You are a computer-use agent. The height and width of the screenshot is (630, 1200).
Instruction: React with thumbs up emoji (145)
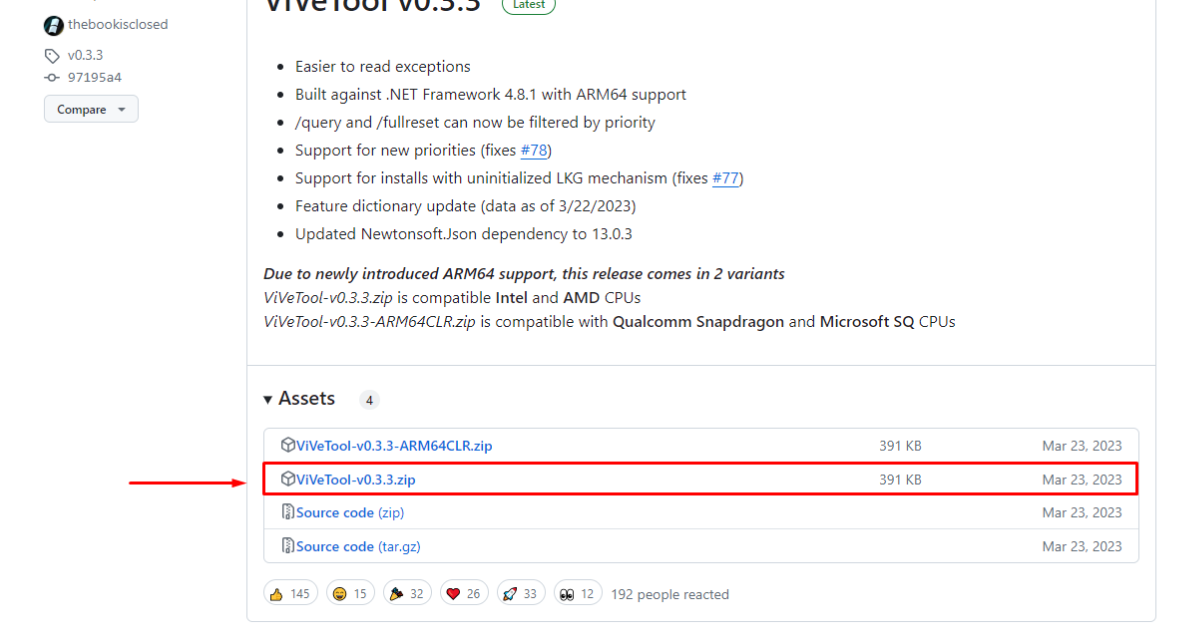coord(291,594)
